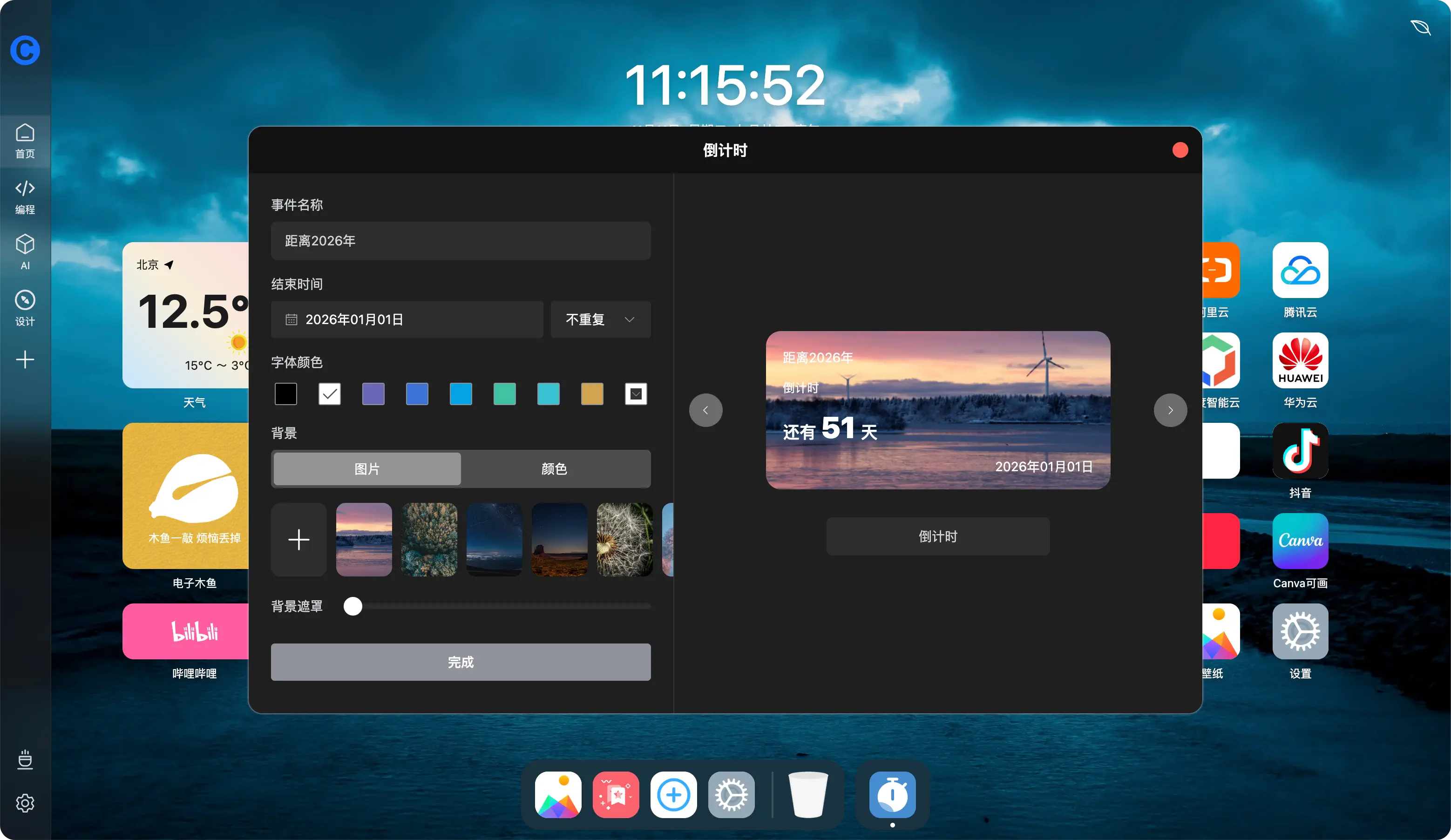Viewport: 1451px width, 840px height.
Task: Click the leaf icon at top right
Action: (1420, 27)
